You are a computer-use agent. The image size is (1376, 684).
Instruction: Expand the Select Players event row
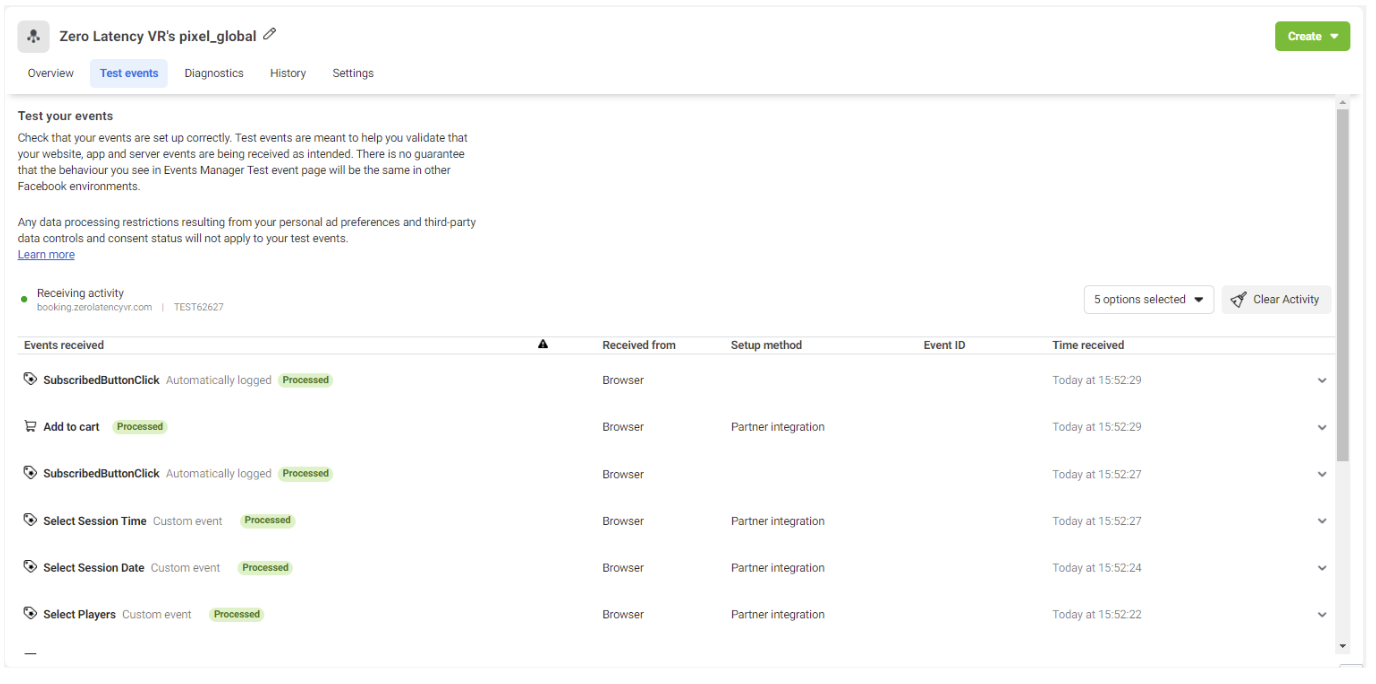(1322, 615)
